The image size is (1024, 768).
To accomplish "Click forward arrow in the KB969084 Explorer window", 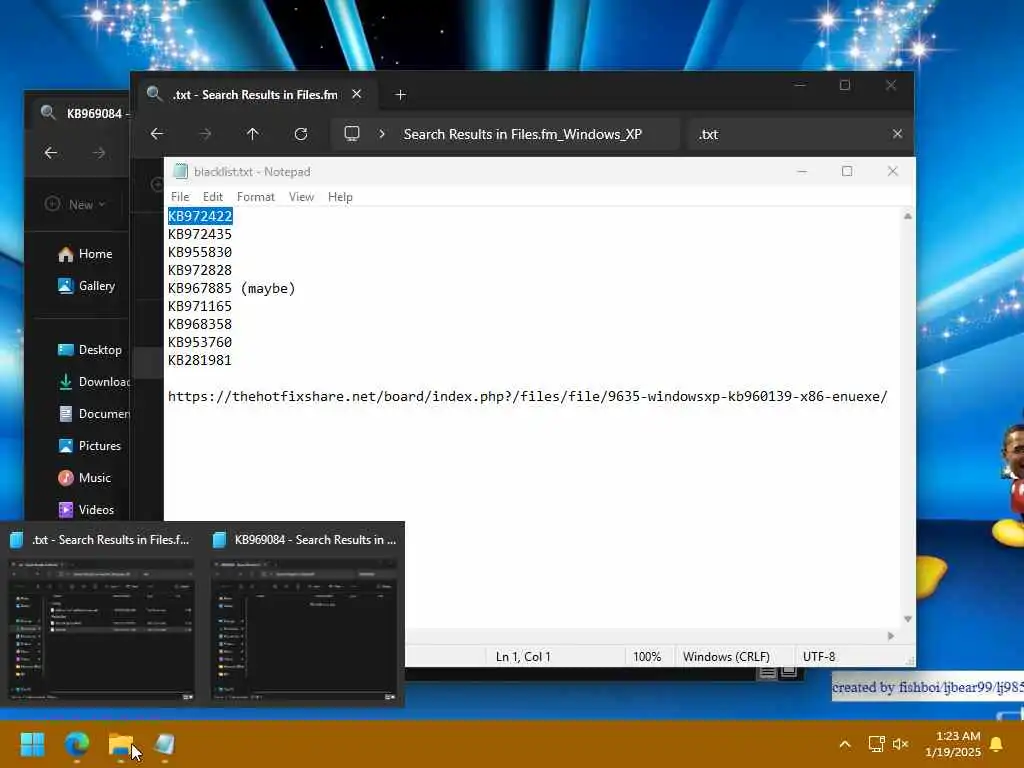I will click(x=99, y=153).
